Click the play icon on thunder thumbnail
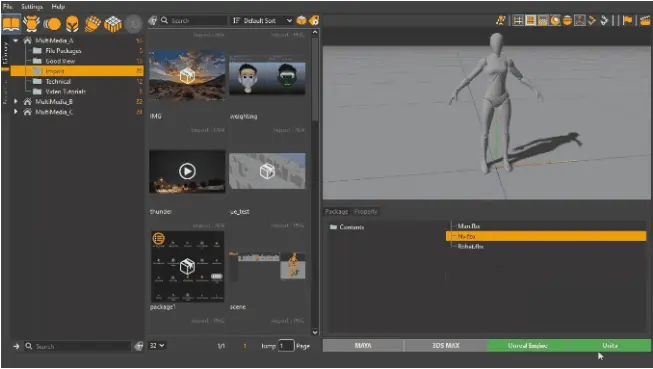 pyautogui.click(x=187, y=171)
